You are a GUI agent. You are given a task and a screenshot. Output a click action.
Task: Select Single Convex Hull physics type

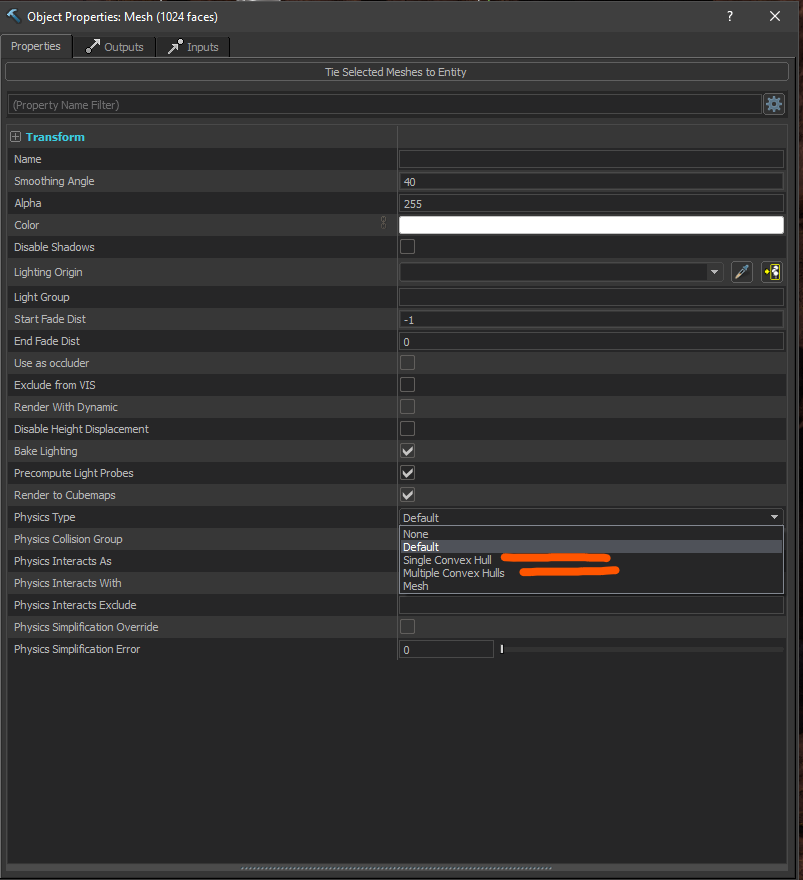pos(447,560)
